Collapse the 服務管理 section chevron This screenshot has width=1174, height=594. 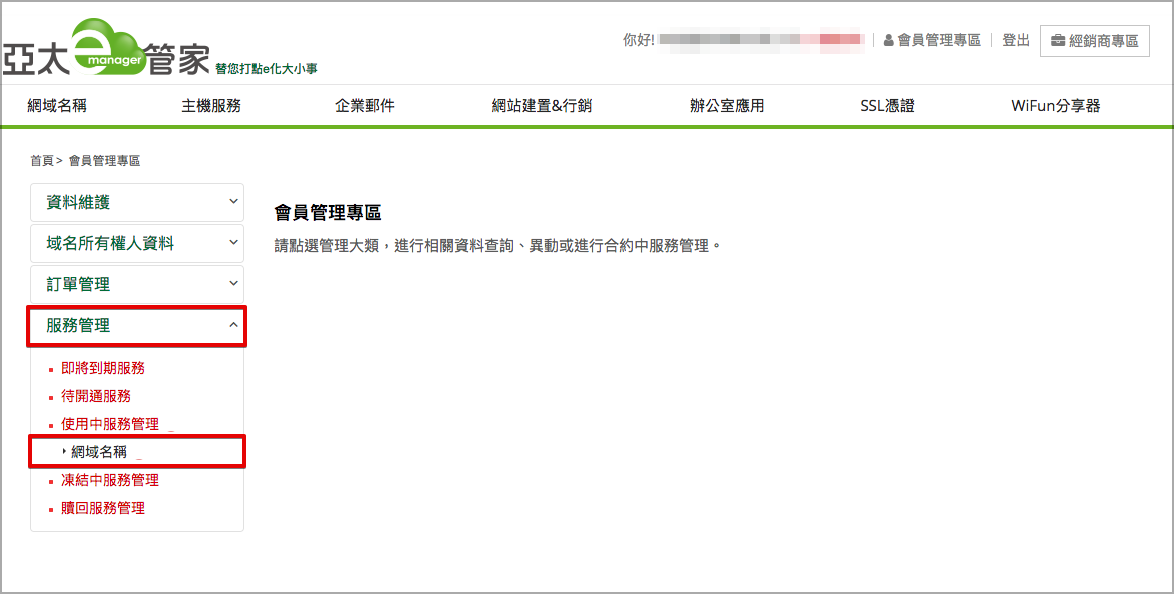[233, 325]
